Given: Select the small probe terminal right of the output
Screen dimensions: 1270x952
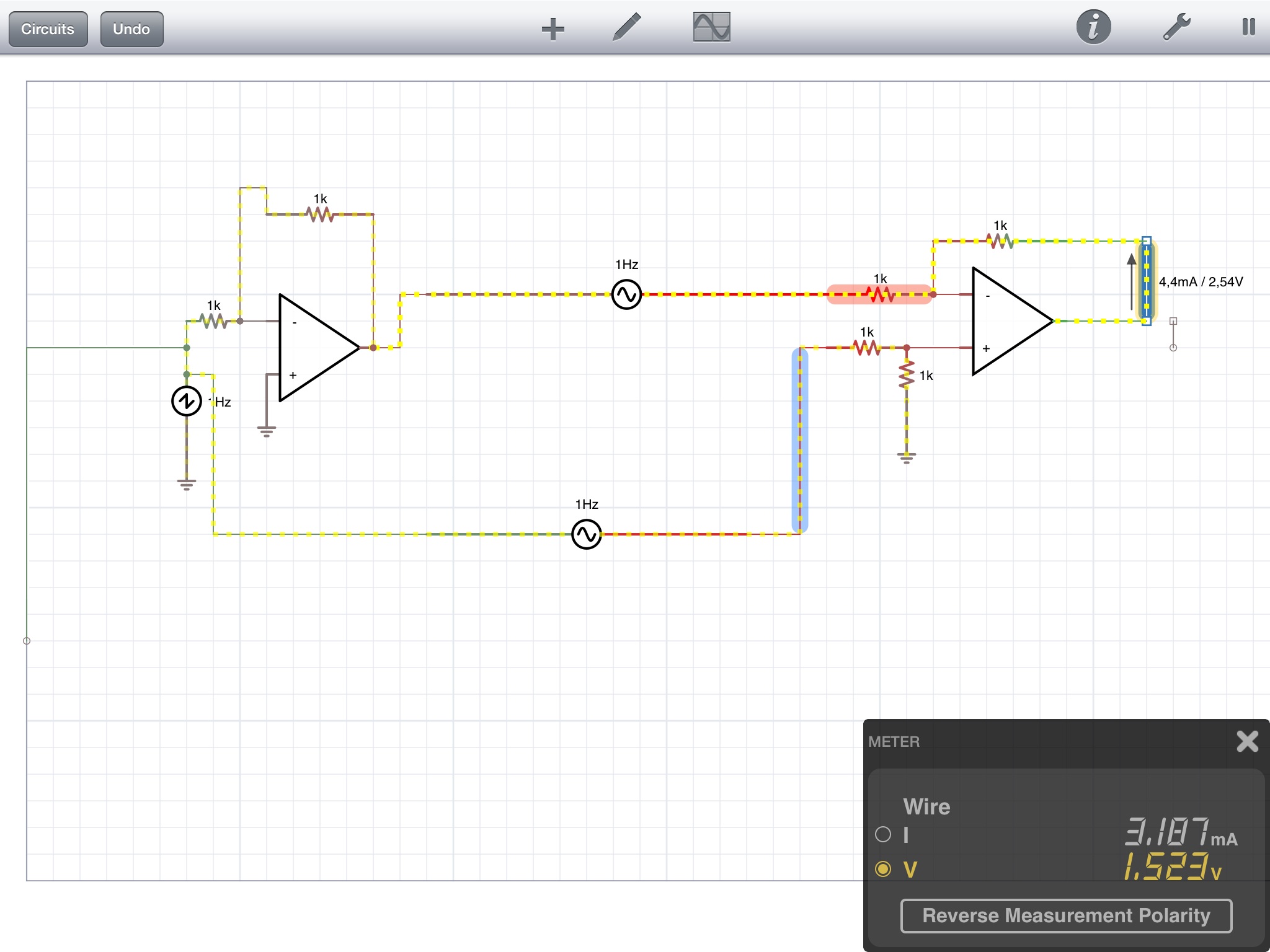Looking at the screenshot, I should 1173,334.
